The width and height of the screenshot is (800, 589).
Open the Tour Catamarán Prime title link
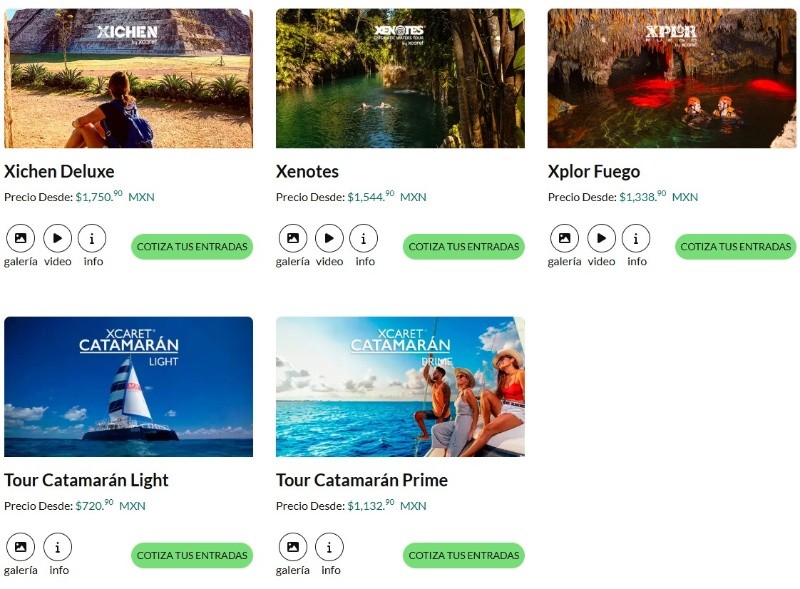(x=362, y=480)
